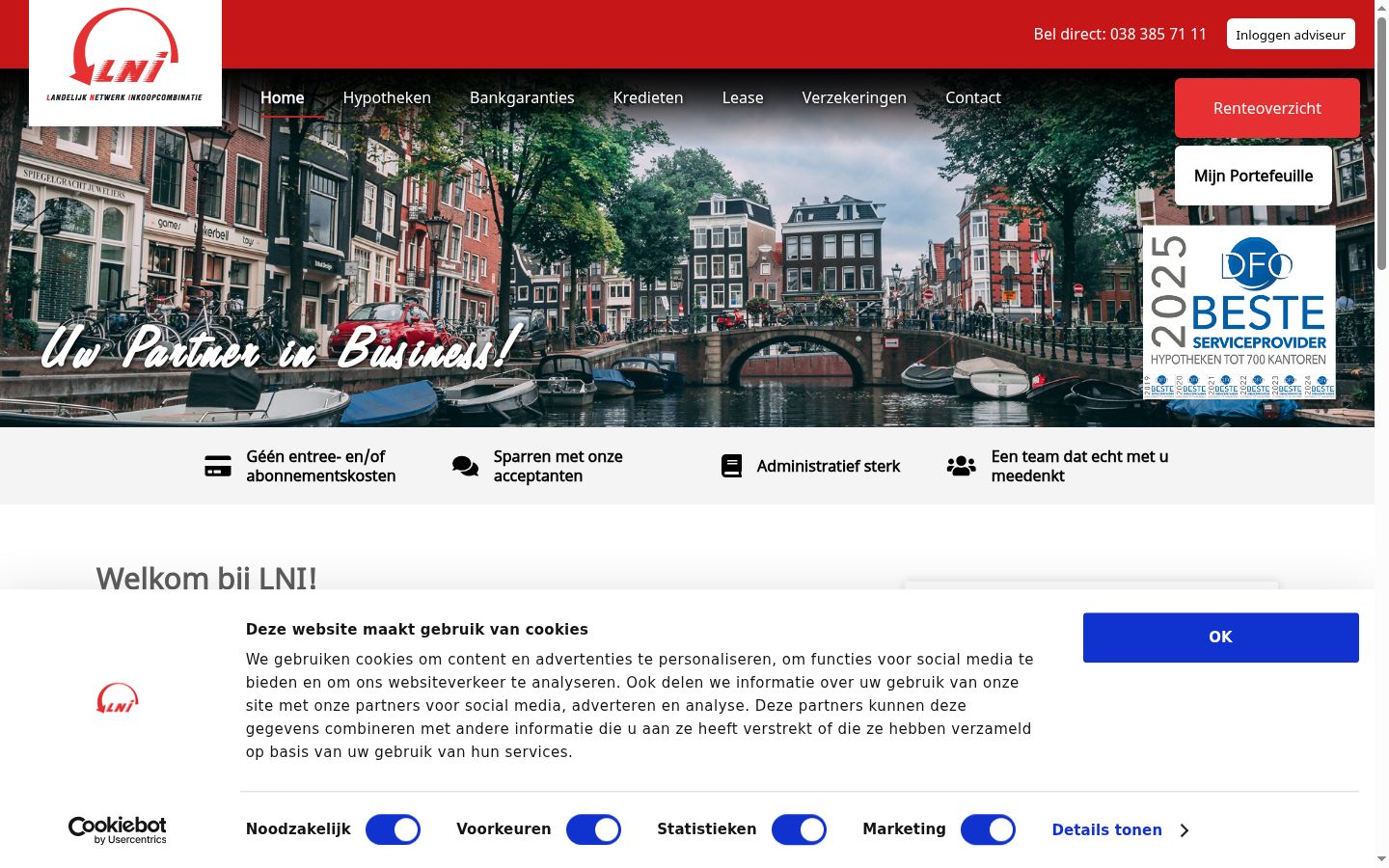1389x868 pixels.
Task: Accept cookies with the OK button
Action: pos(1220,637)
